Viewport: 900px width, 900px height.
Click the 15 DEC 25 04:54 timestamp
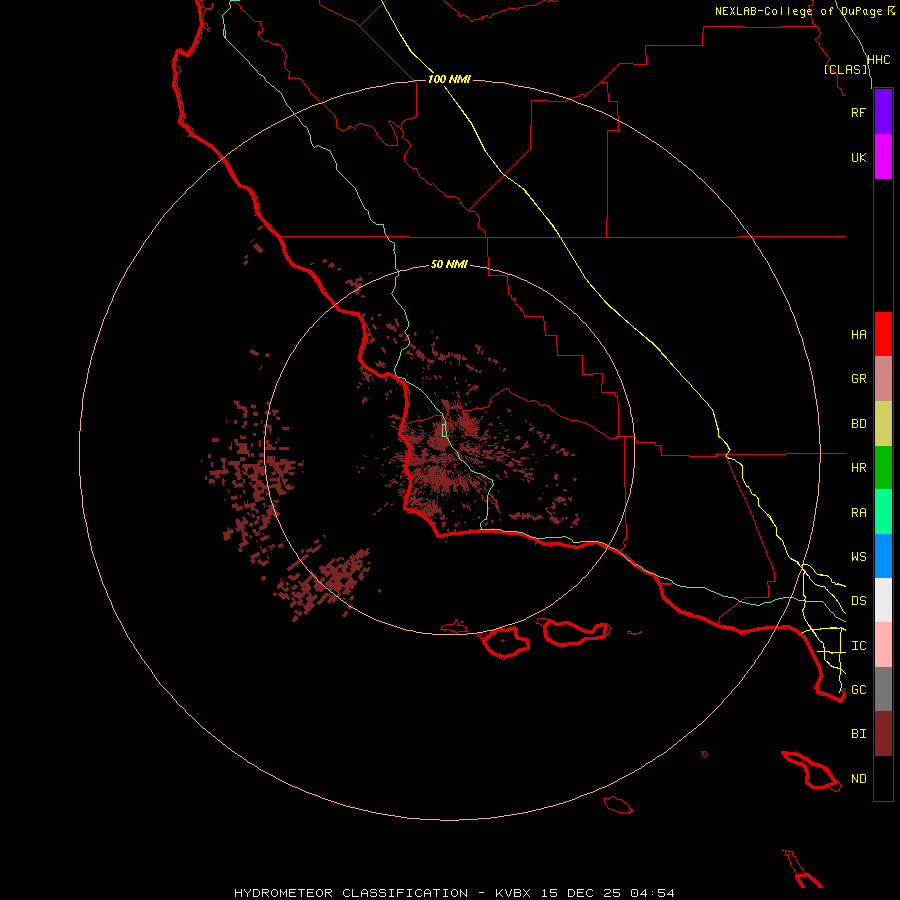point(608,893)
